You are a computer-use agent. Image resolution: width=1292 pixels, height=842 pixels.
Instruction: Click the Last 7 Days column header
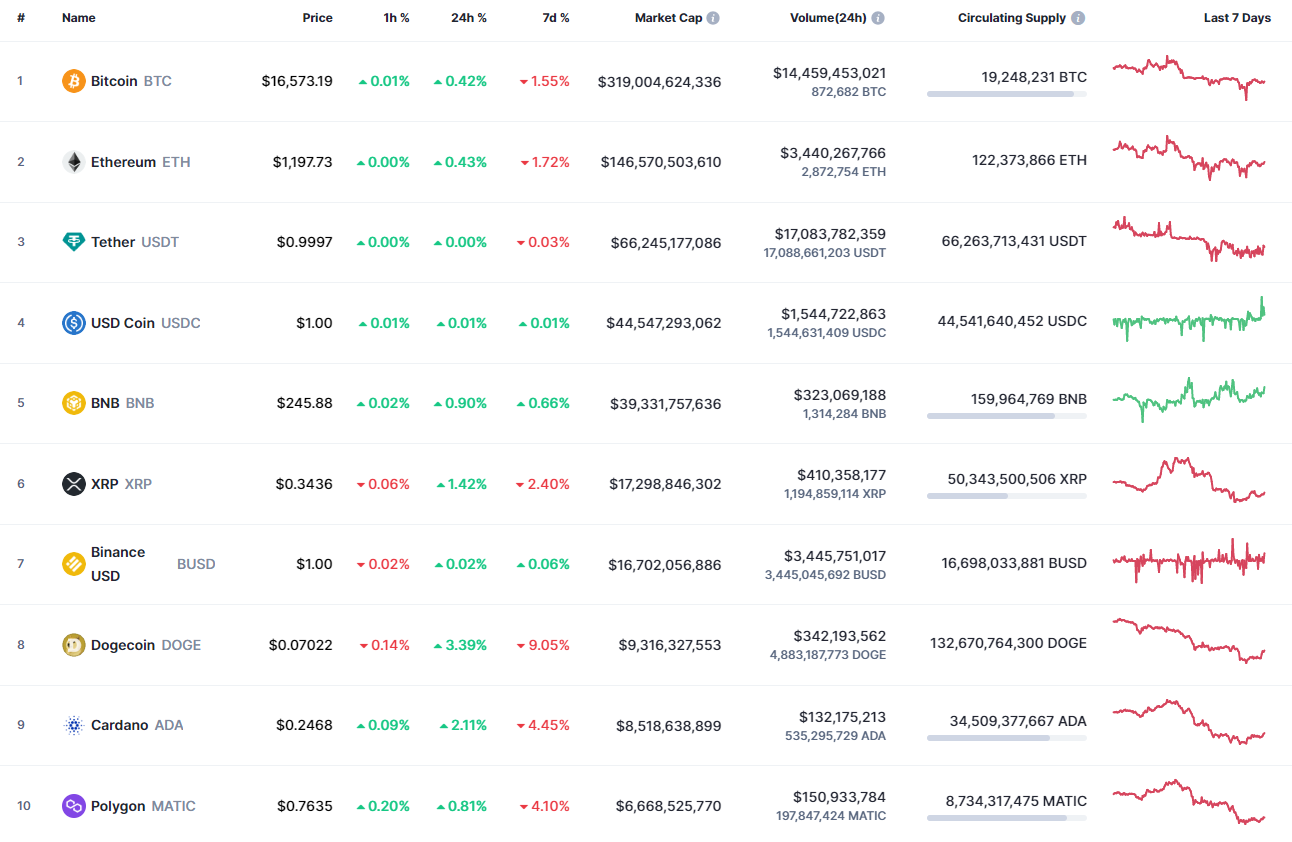1237,17
